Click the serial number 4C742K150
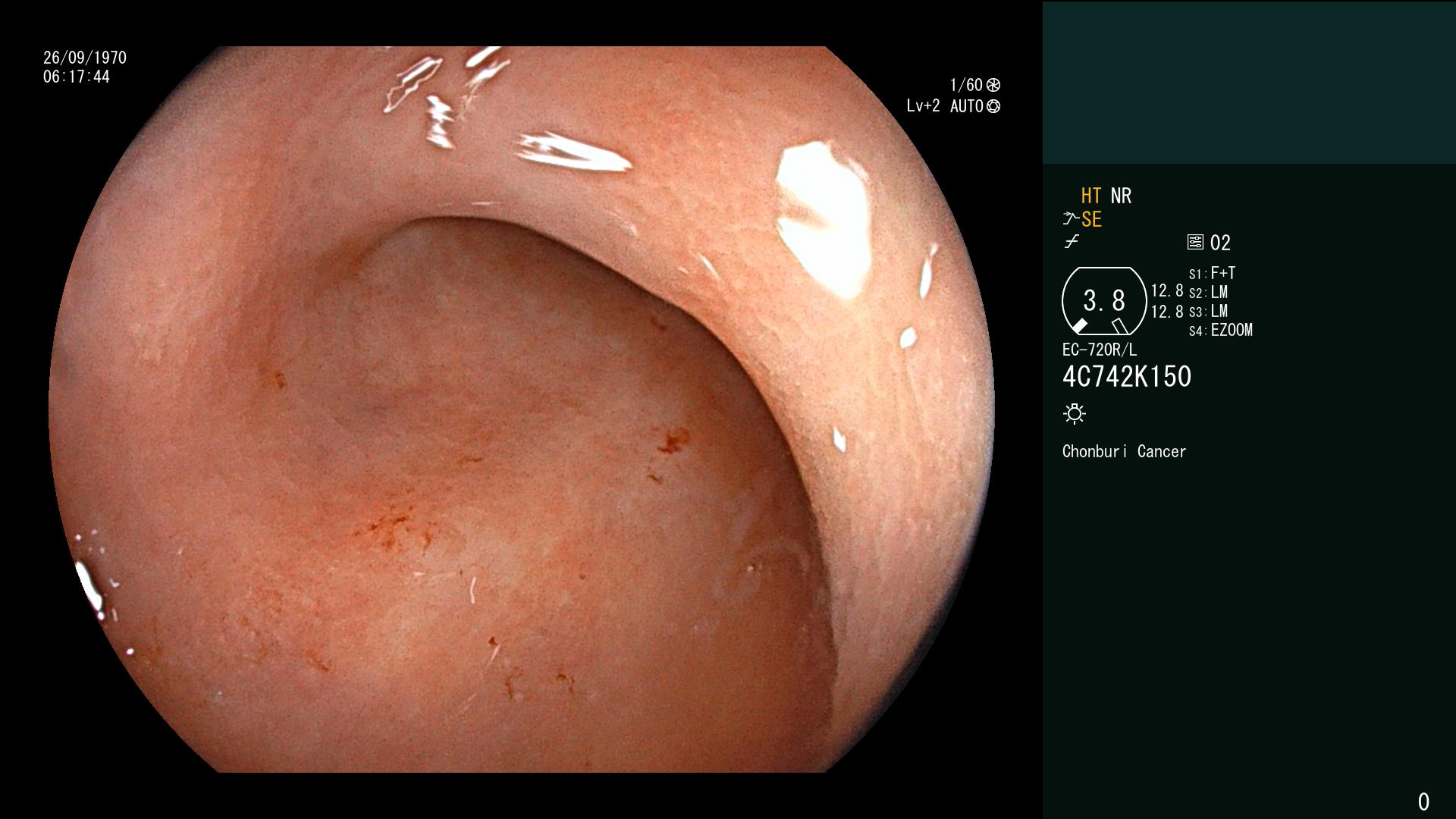1456x819 pixels. pos(1127,376)
